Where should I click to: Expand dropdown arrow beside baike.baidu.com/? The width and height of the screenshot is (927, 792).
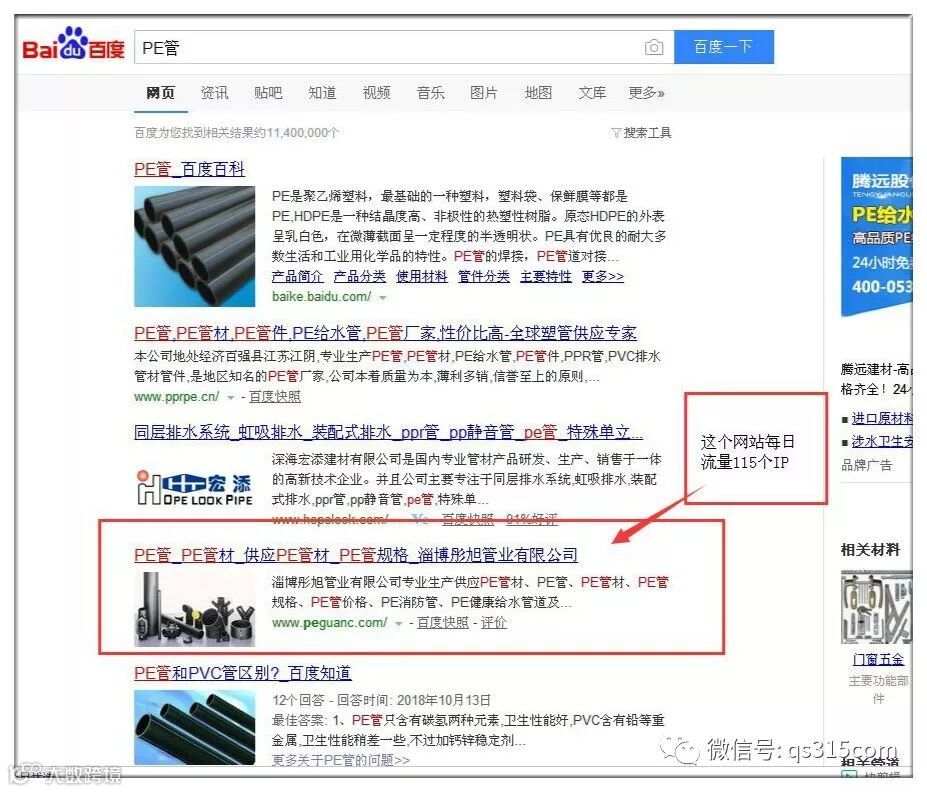[383, 297]
